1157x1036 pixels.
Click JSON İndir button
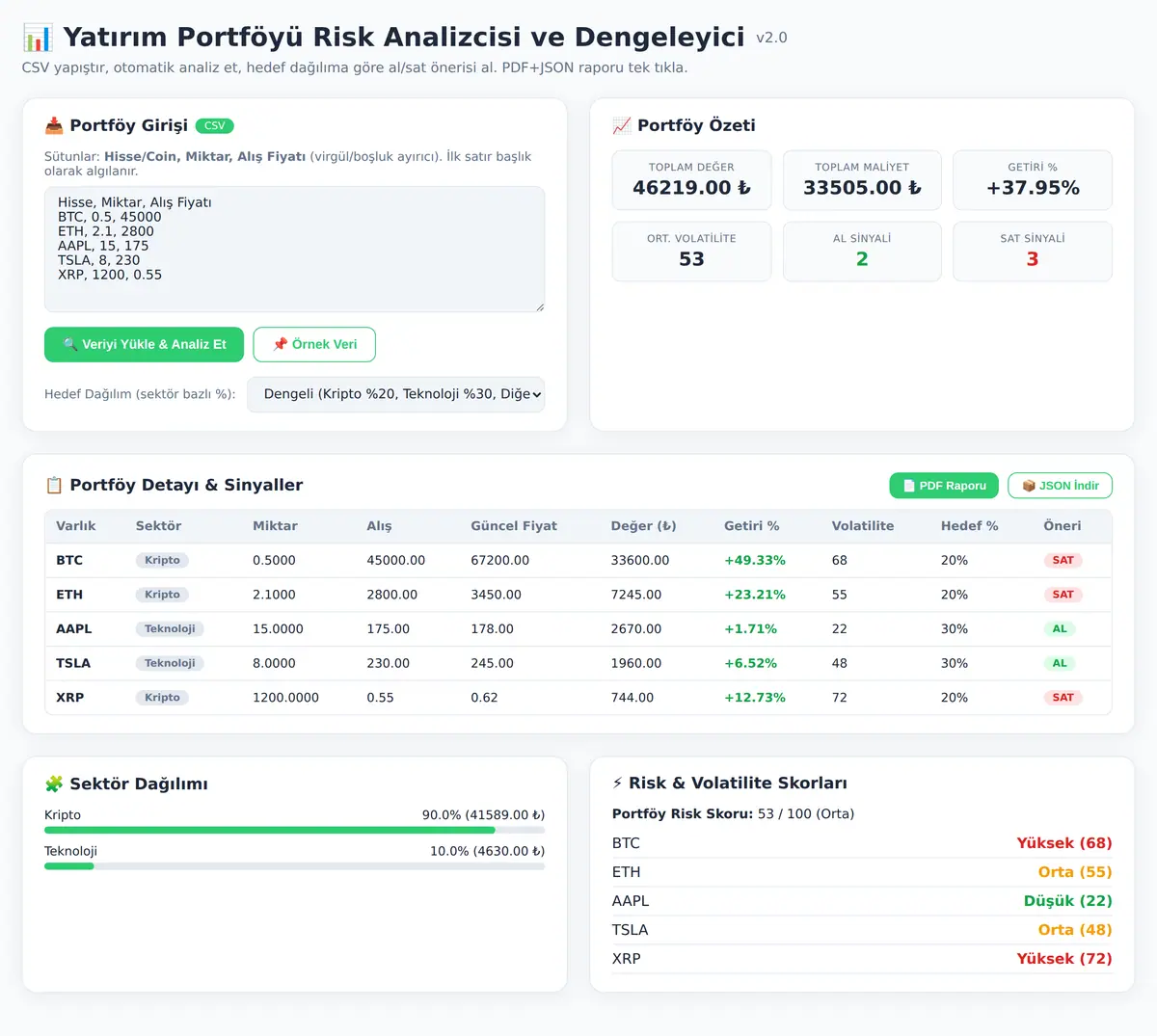pyautogui.click(x=1060, y=486)
